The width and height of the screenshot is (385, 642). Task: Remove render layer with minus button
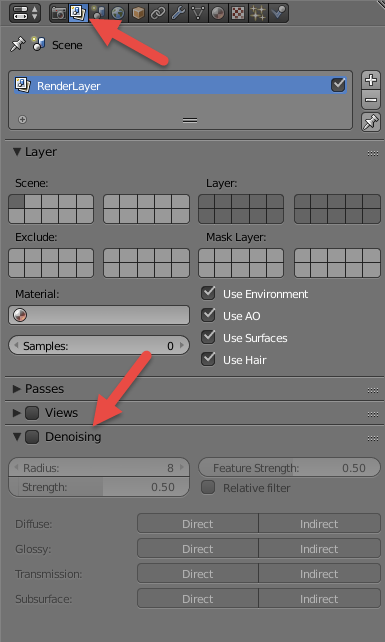click(371, 99)
